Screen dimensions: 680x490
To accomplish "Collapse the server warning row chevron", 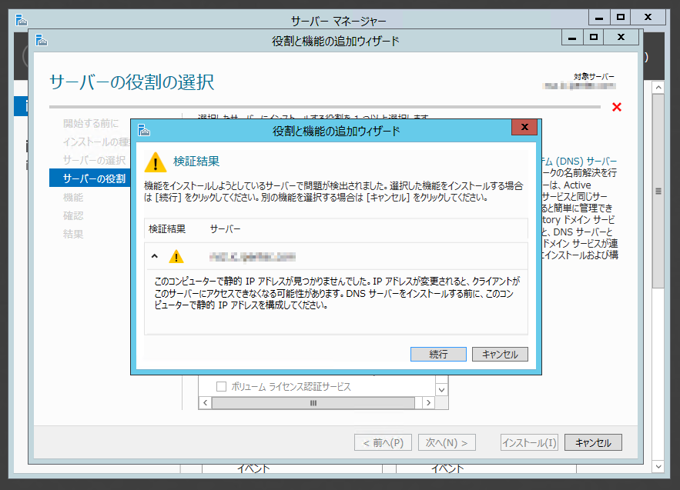I will [154, 256].
